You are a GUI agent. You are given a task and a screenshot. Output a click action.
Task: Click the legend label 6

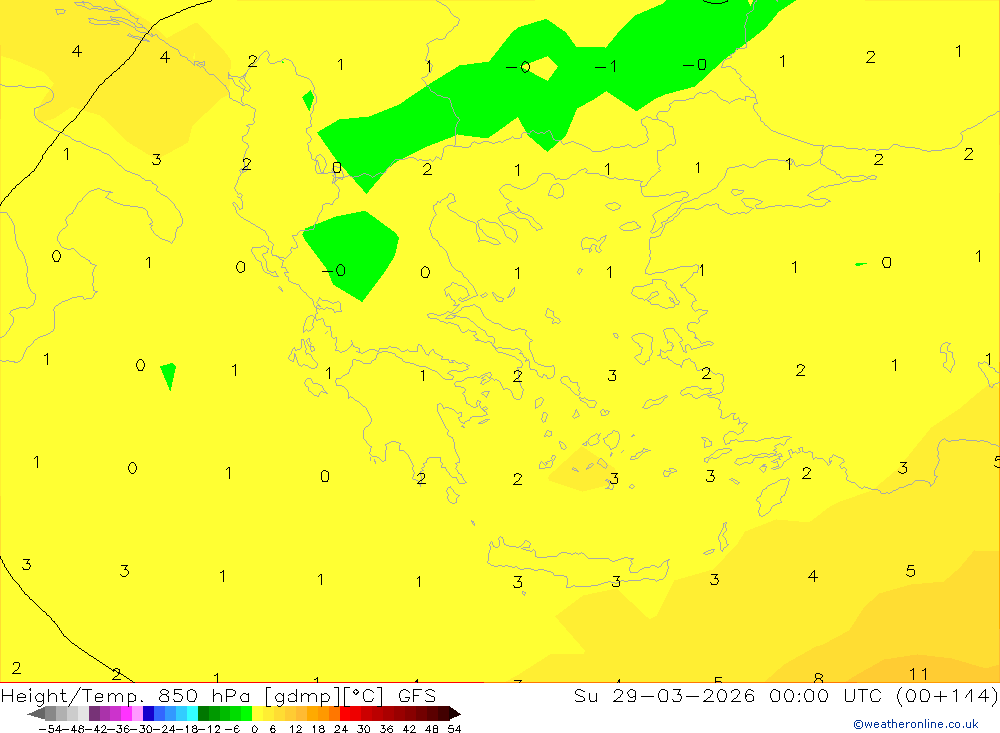272,729
